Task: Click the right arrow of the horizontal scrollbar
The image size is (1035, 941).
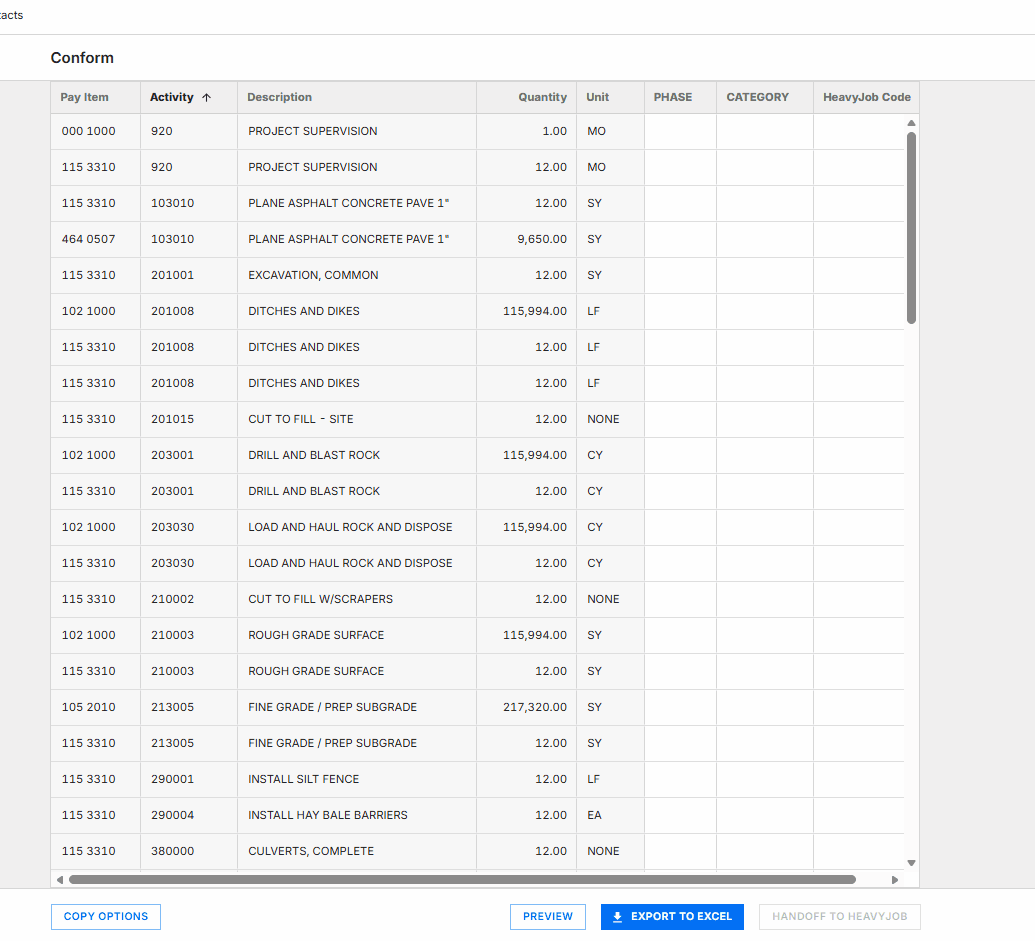Action: click(x=896, y=880)
